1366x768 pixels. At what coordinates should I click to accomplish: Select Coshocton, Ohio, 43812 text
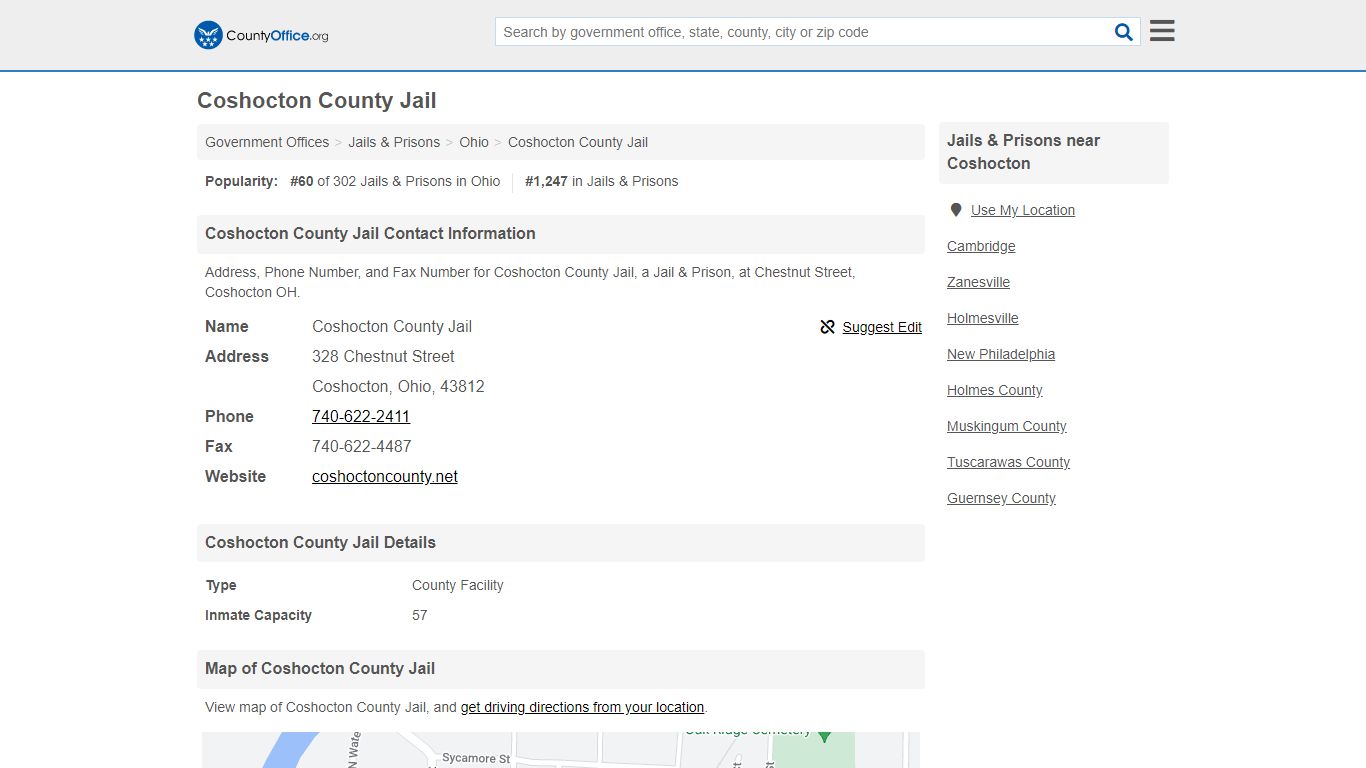[x=398, y=386]
